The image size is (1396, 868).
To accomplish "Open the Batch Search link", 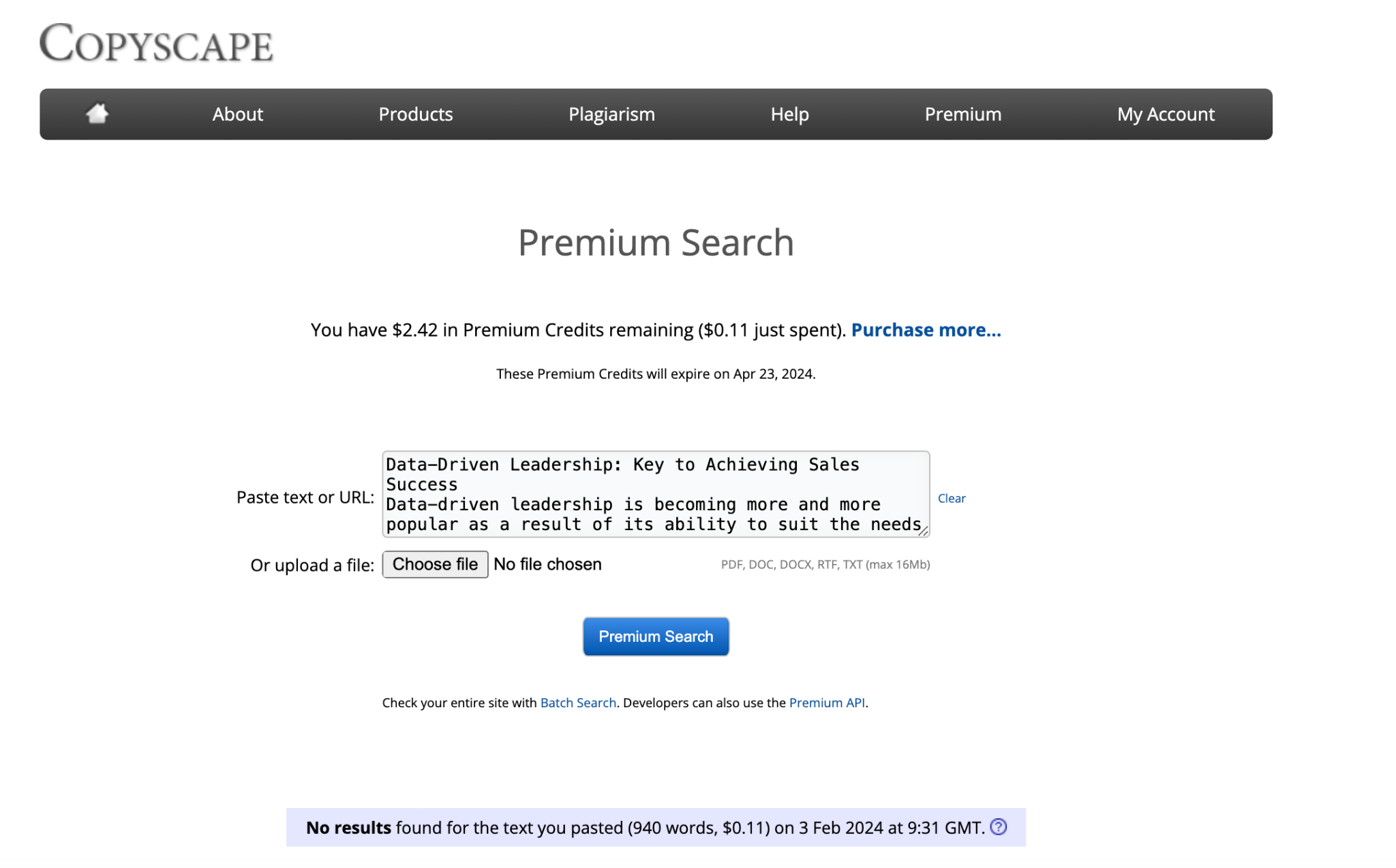I will [577, 702].
